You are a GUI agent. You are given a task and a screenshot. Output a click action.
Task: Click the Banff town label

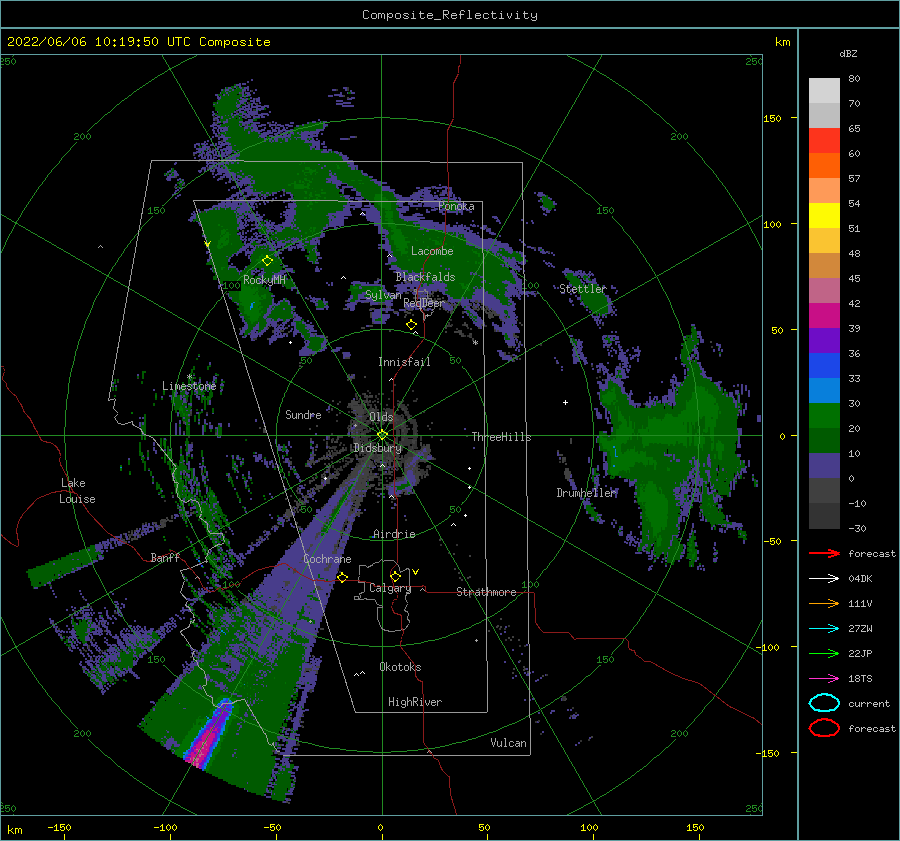[165, 557]
